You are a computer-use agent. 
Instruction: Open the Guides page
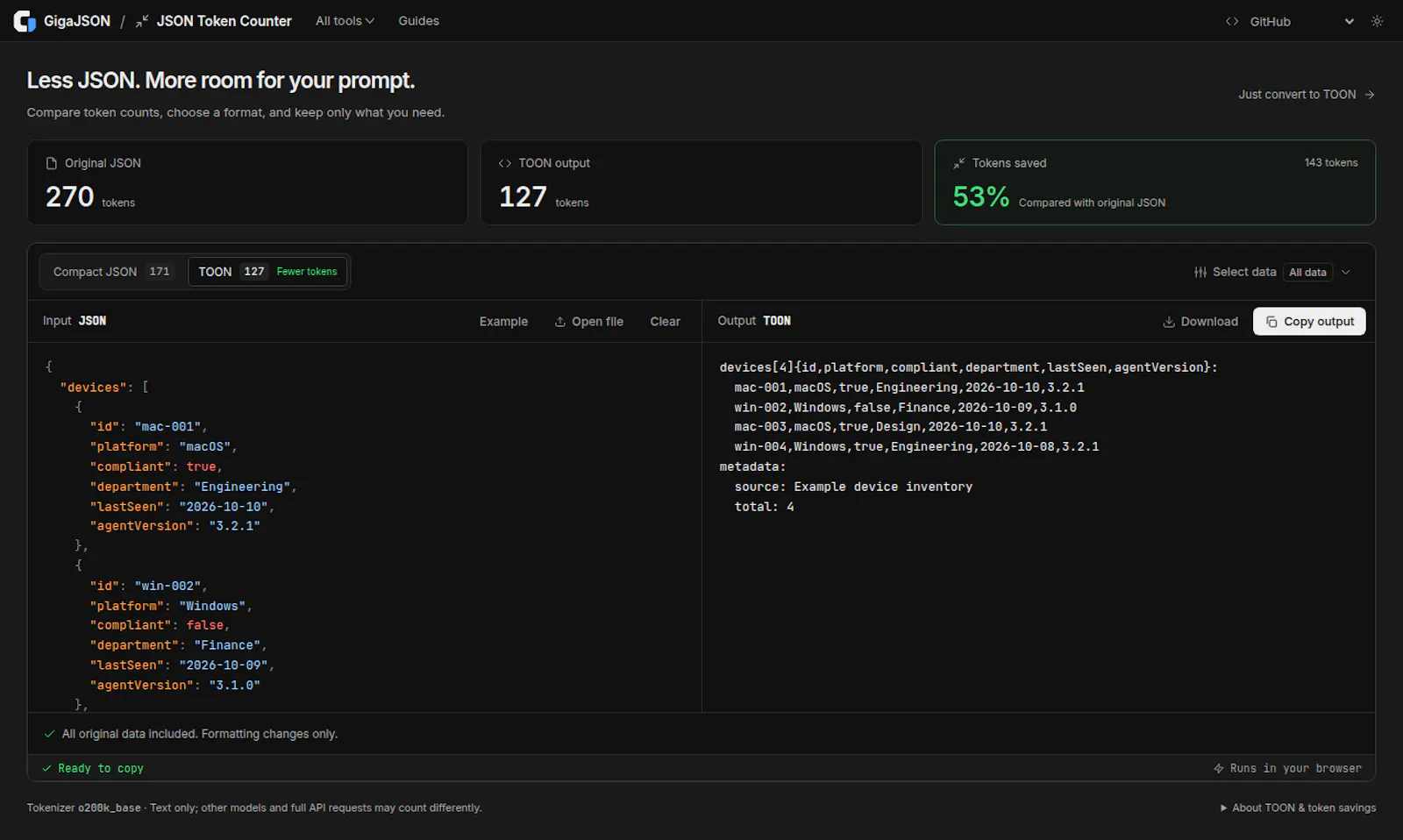[x=418, y=21]
